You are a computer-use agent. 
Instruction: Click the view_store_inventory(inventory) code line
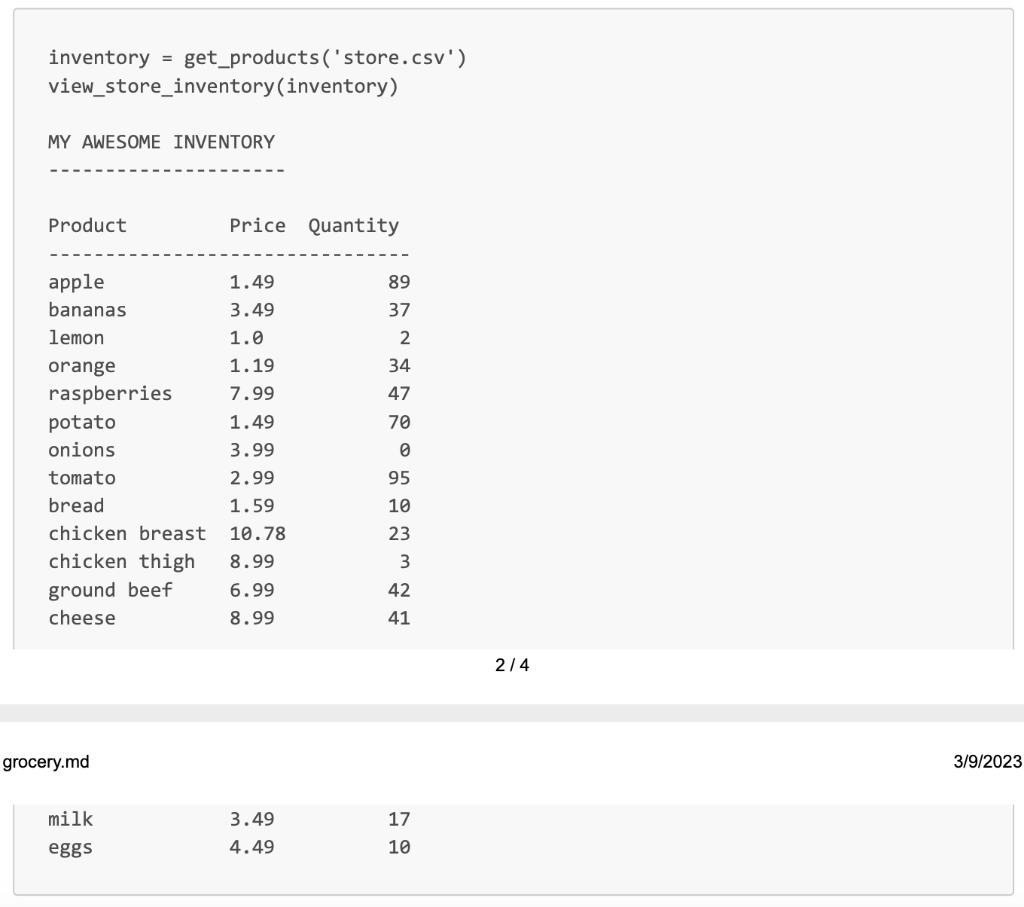223,87
